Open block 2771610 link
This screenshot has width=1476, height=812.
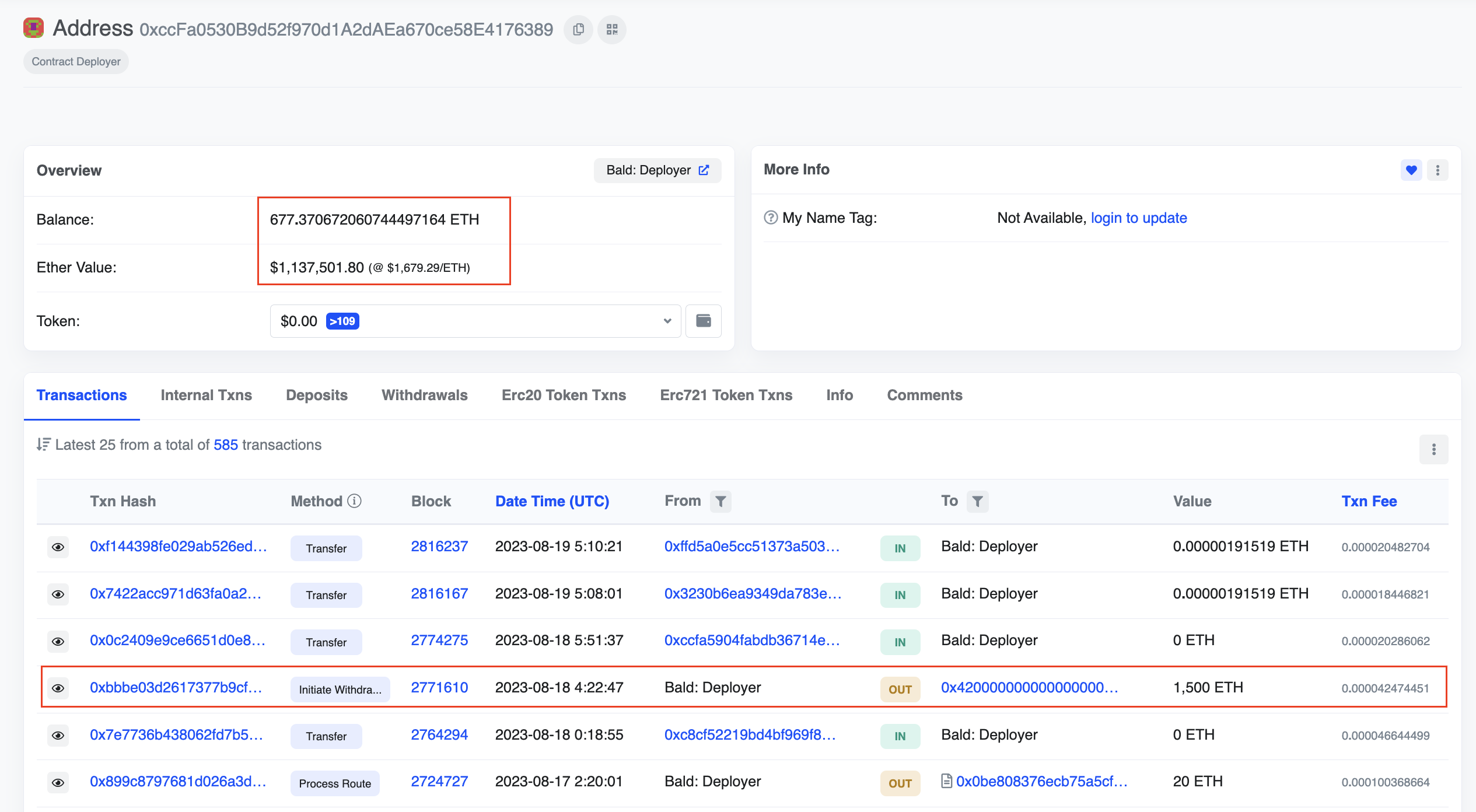(439, 688)
